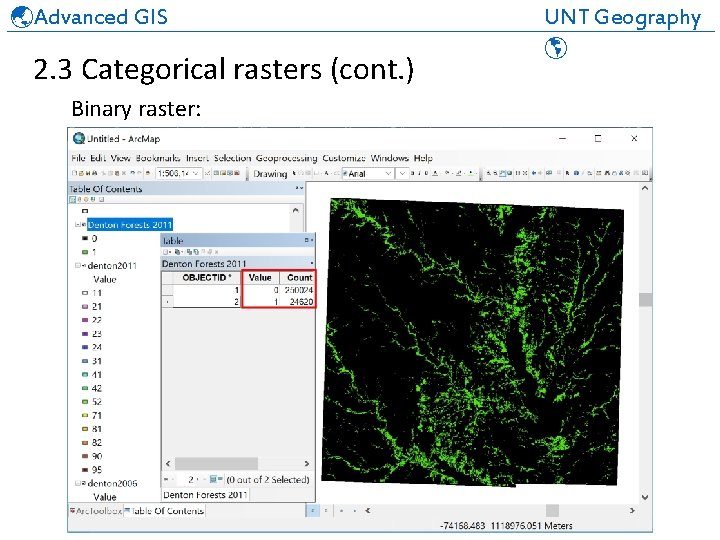Open the Table window position dropdown arrow
The height and width of the screenshot is (540, 720).
(312, 240)
